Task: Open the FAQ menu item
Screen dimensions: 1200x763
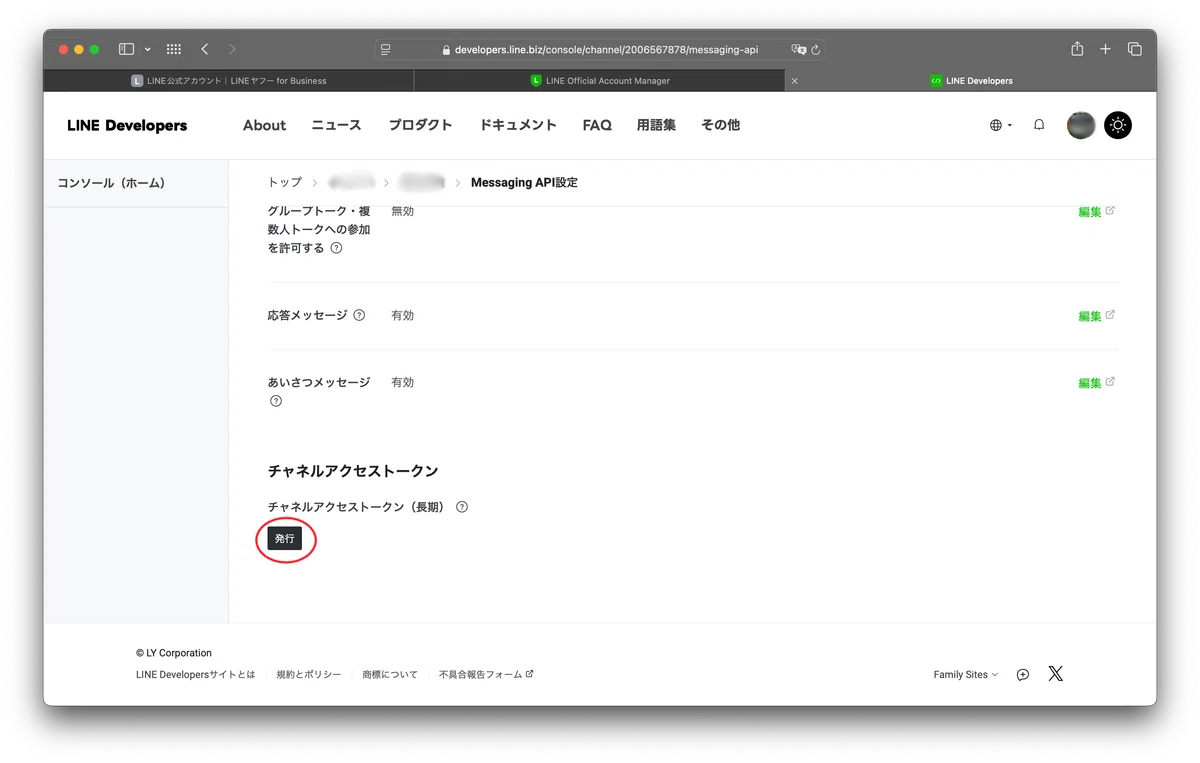Action: (x=597, y=125)
